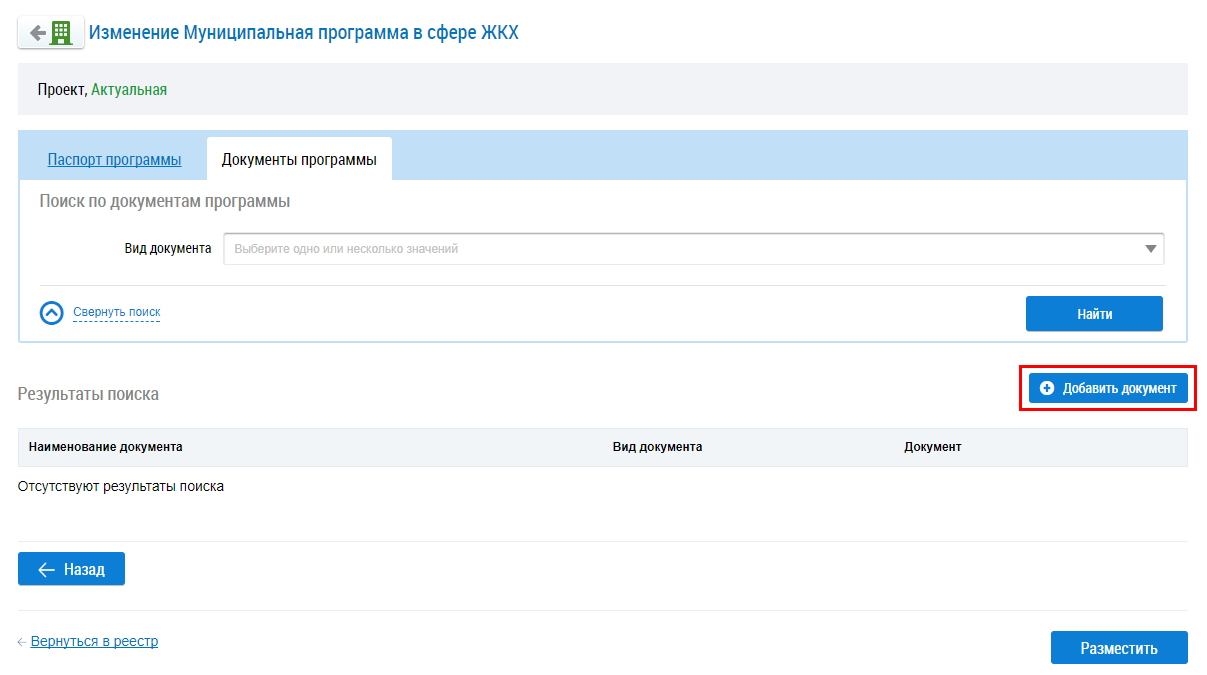Click the Наименование документа column header
This screenshot has width=1207, height=675.
click(x=105, y=447)
